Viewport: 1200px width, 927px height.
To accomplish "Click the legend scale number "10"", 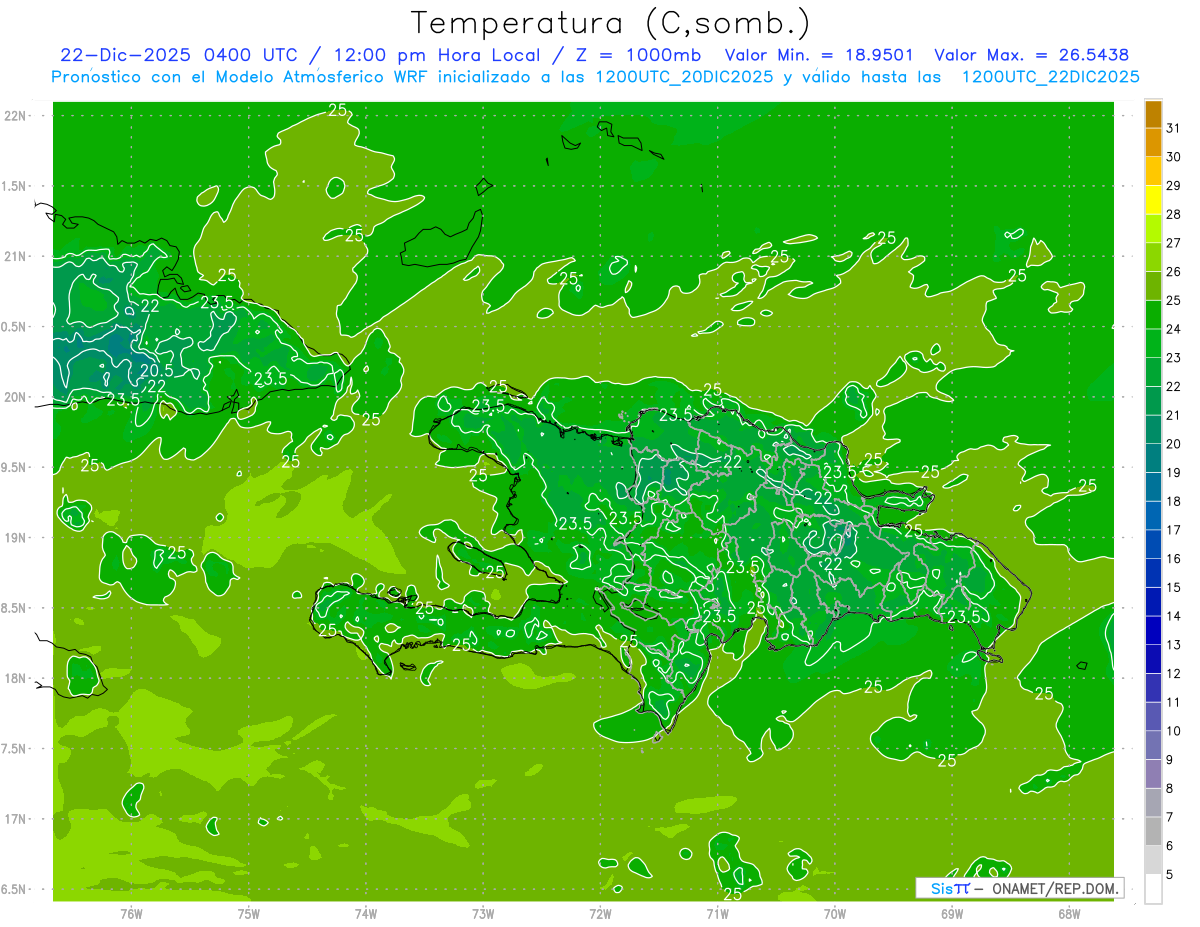I will click(x=1173, y=731).
